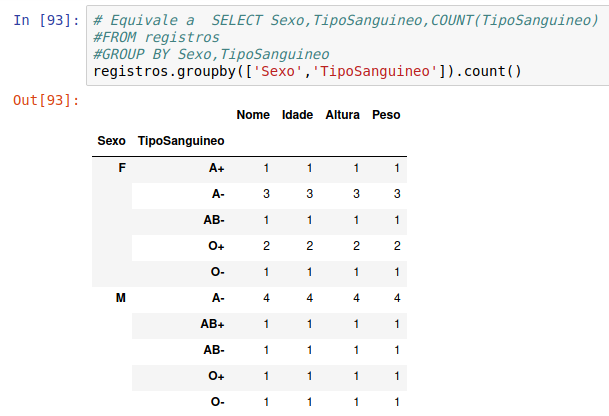Screen dimensions: 609x416
Task: Click Idade value 2 in F O+ row
Action: pos(310,246)
